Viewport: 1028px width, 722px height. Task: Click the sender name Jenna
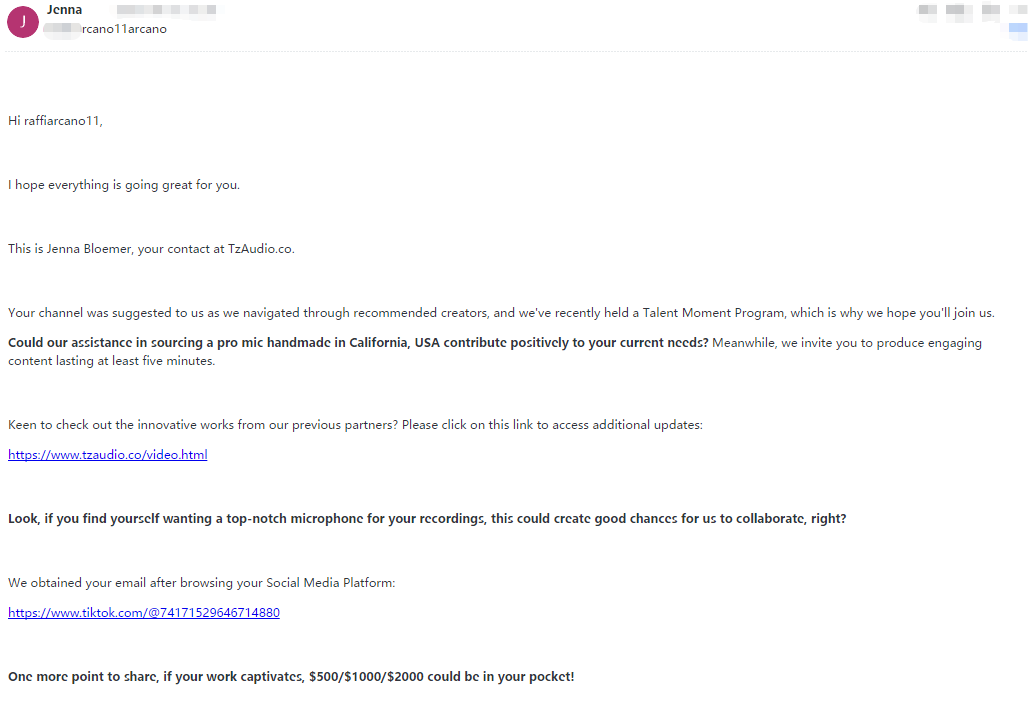click(x=64, y=10)
